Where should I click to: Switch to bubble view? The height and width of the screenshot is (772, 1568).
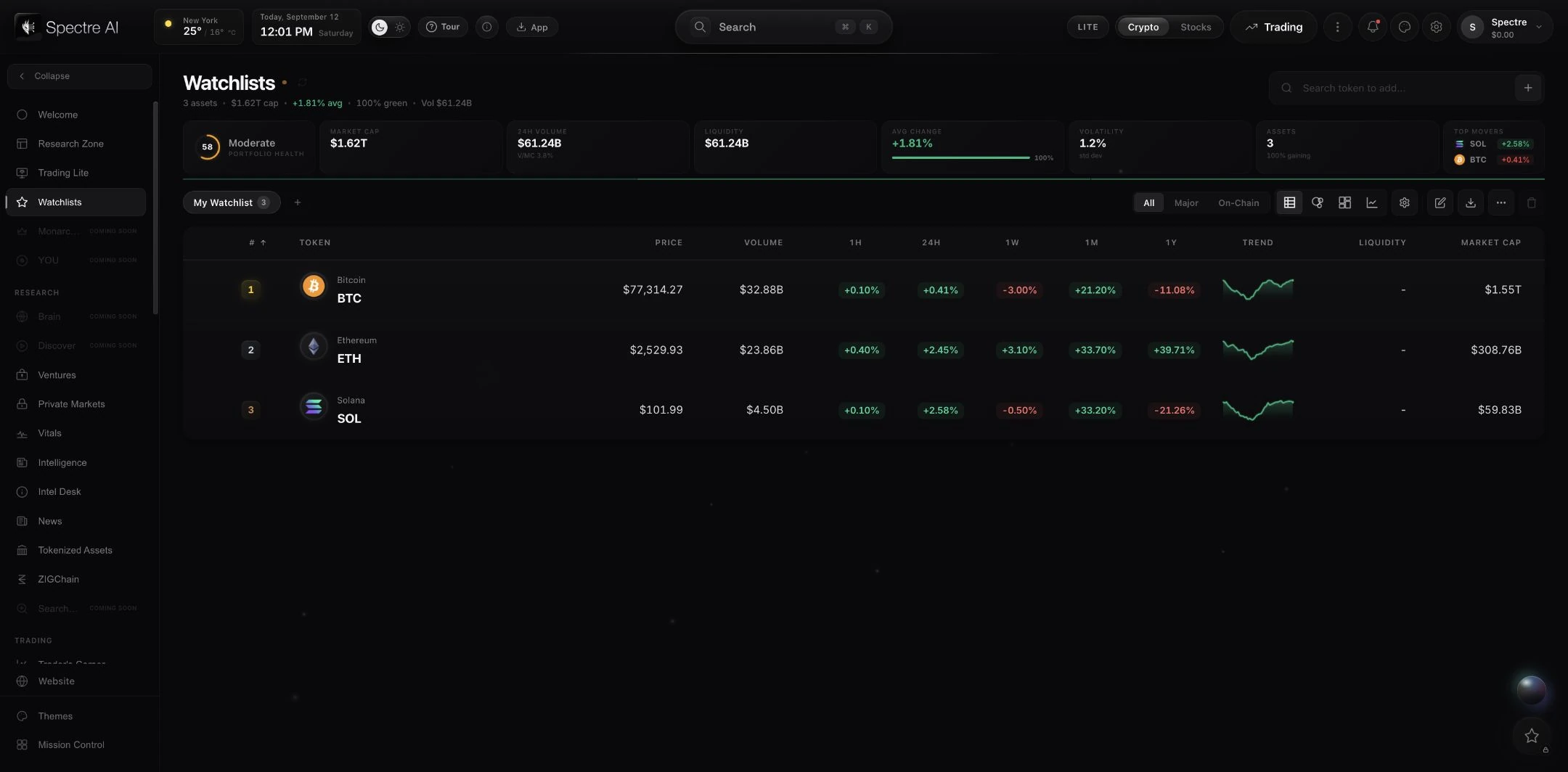(x=1317, y=203)
